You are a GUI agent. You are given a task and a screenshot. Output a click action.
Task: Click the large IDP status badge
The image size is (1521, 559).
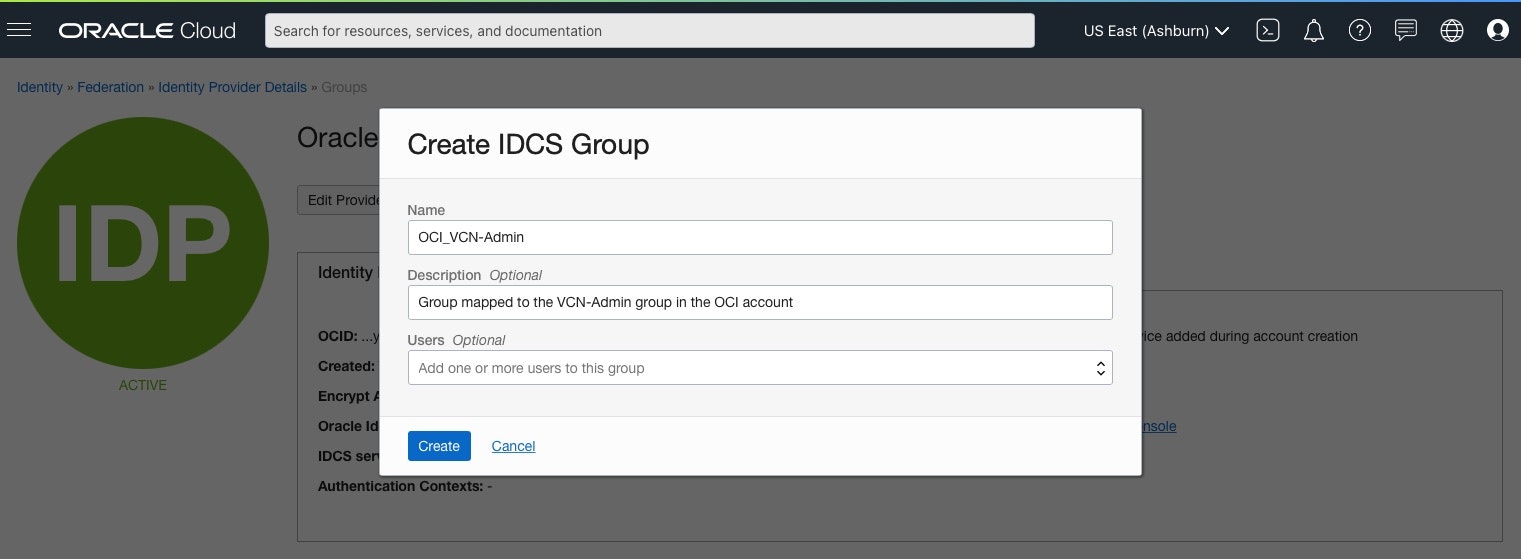coord(143,243)
